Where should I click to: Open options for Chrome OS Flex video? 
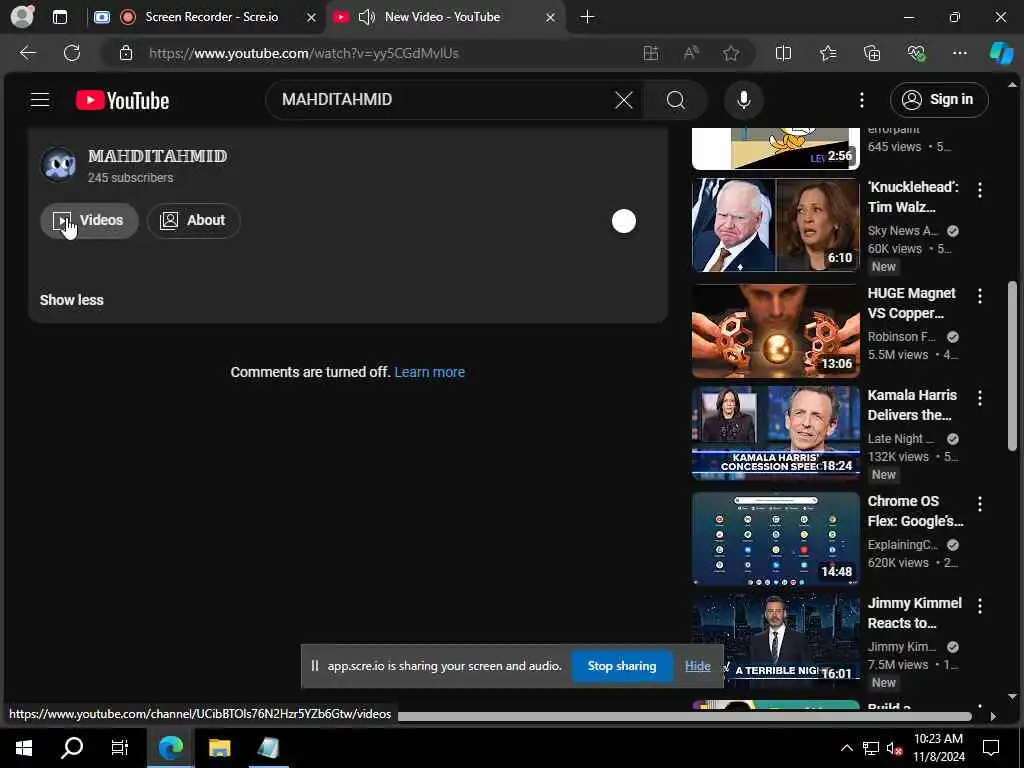click(x=980, y=504)
